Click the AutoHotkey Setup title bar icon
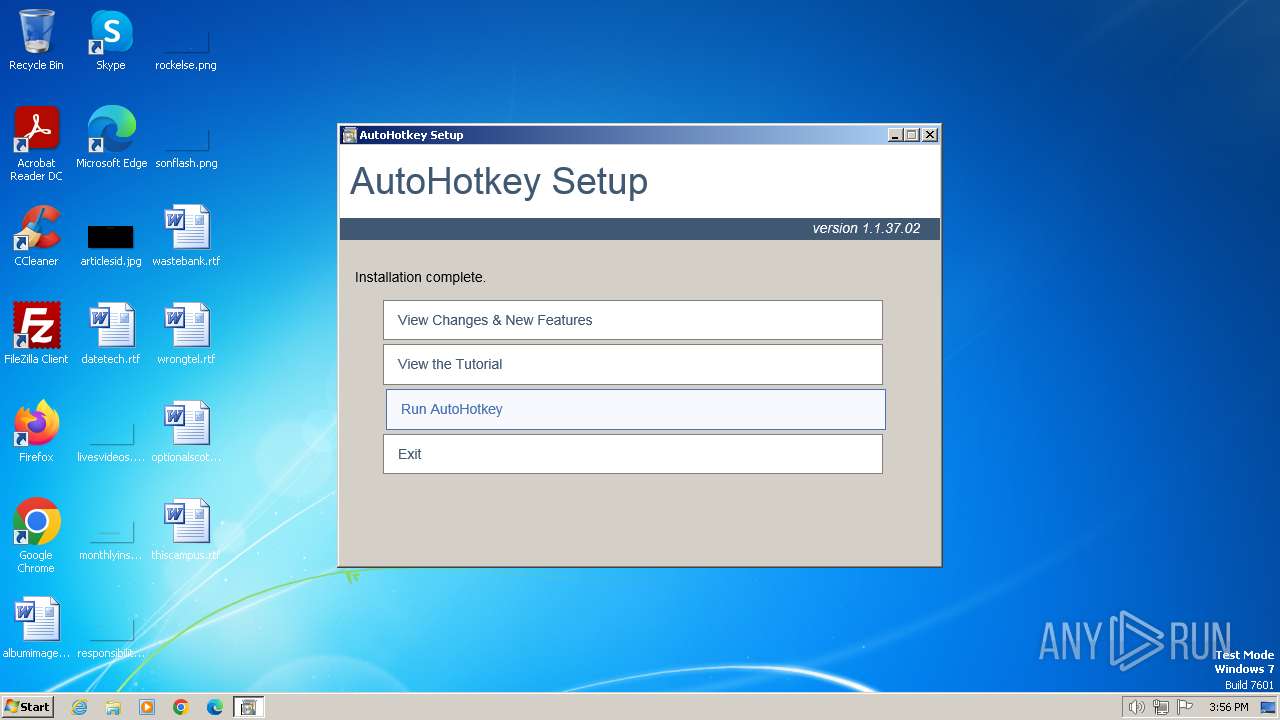 click(349, 135)
